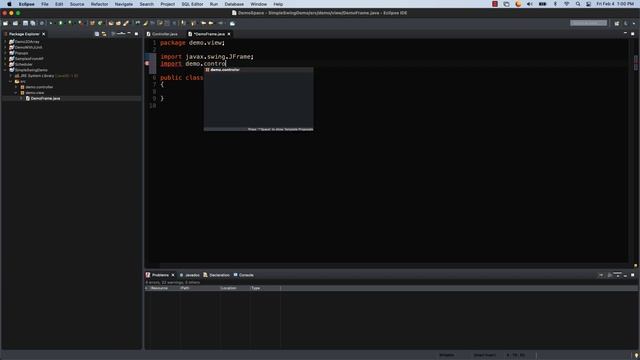Open the Package Explorer view menu

[x=121, y=34]
